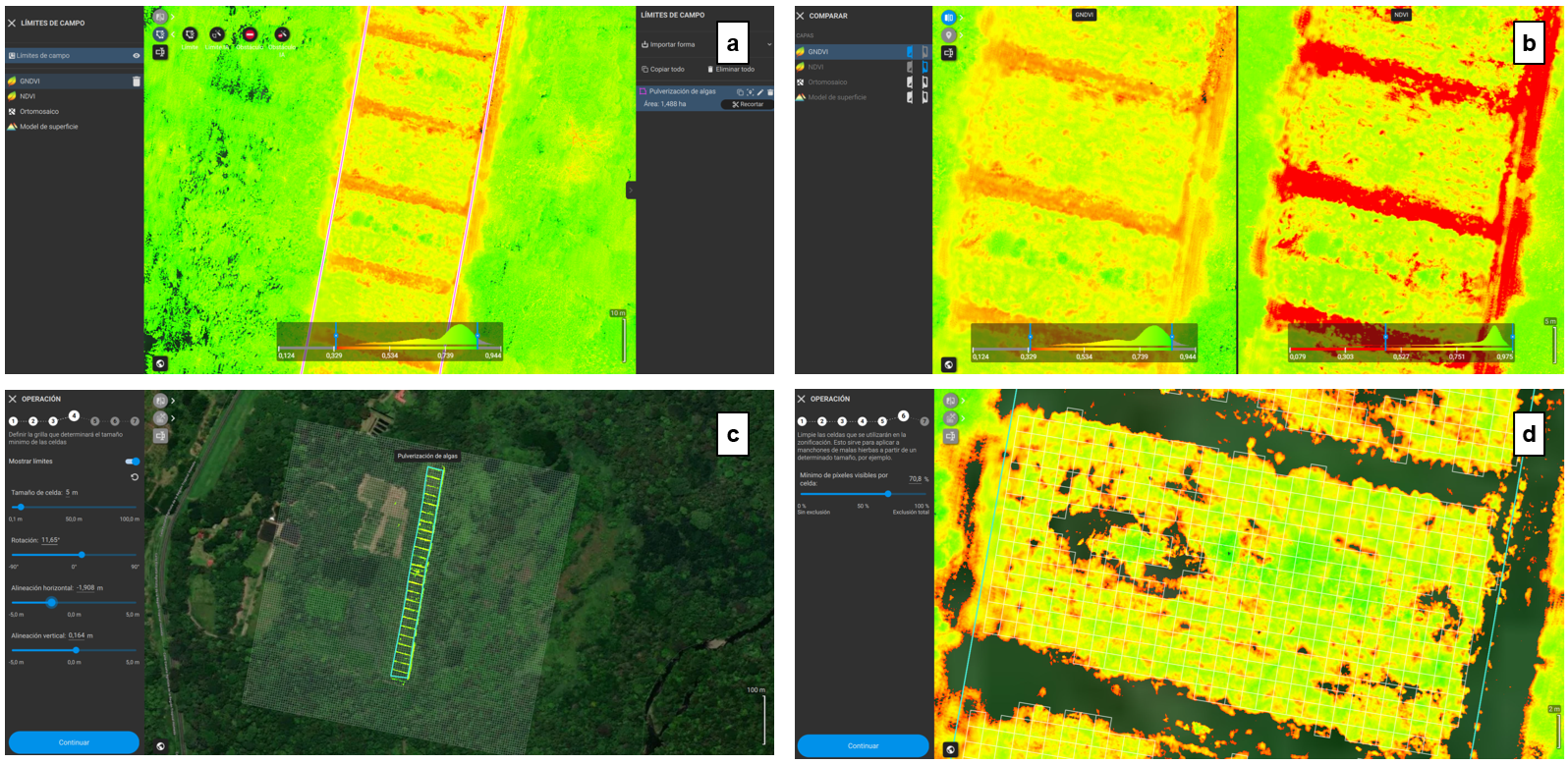Delete the Pulverización de algas shape

(770, 92)
